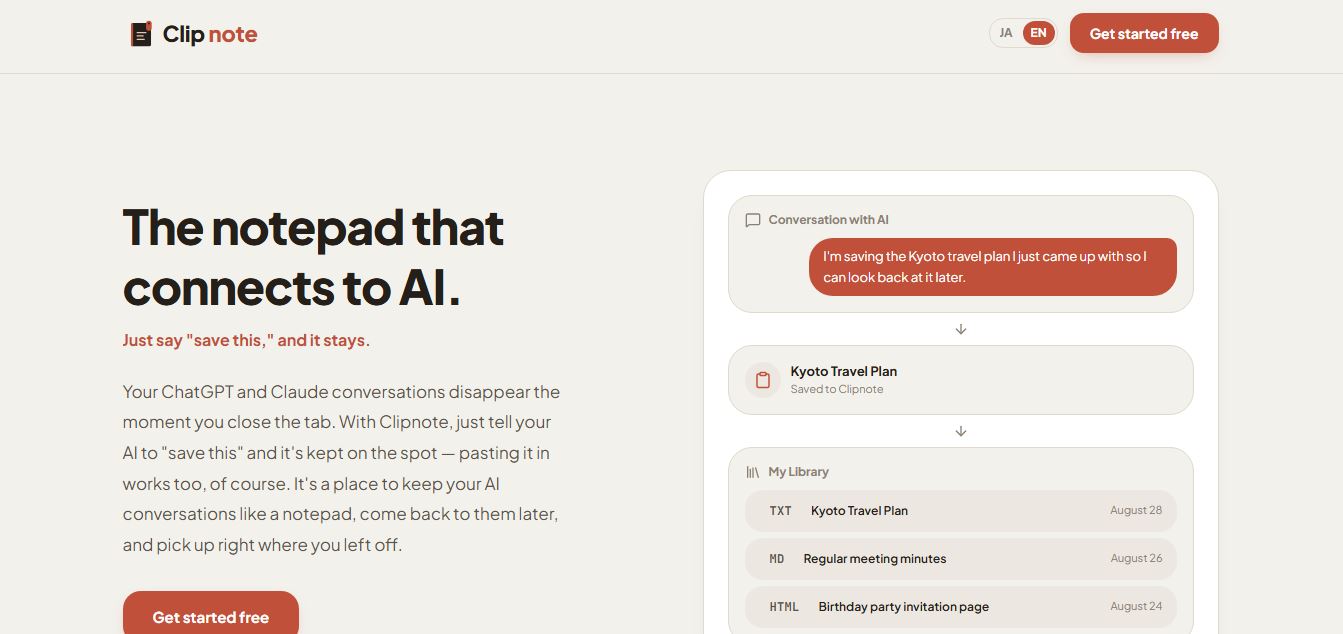The height and width of the screenshot is (634, 1343).
Task: Click the red chat message bubble
Action: [x=993, y=267]
